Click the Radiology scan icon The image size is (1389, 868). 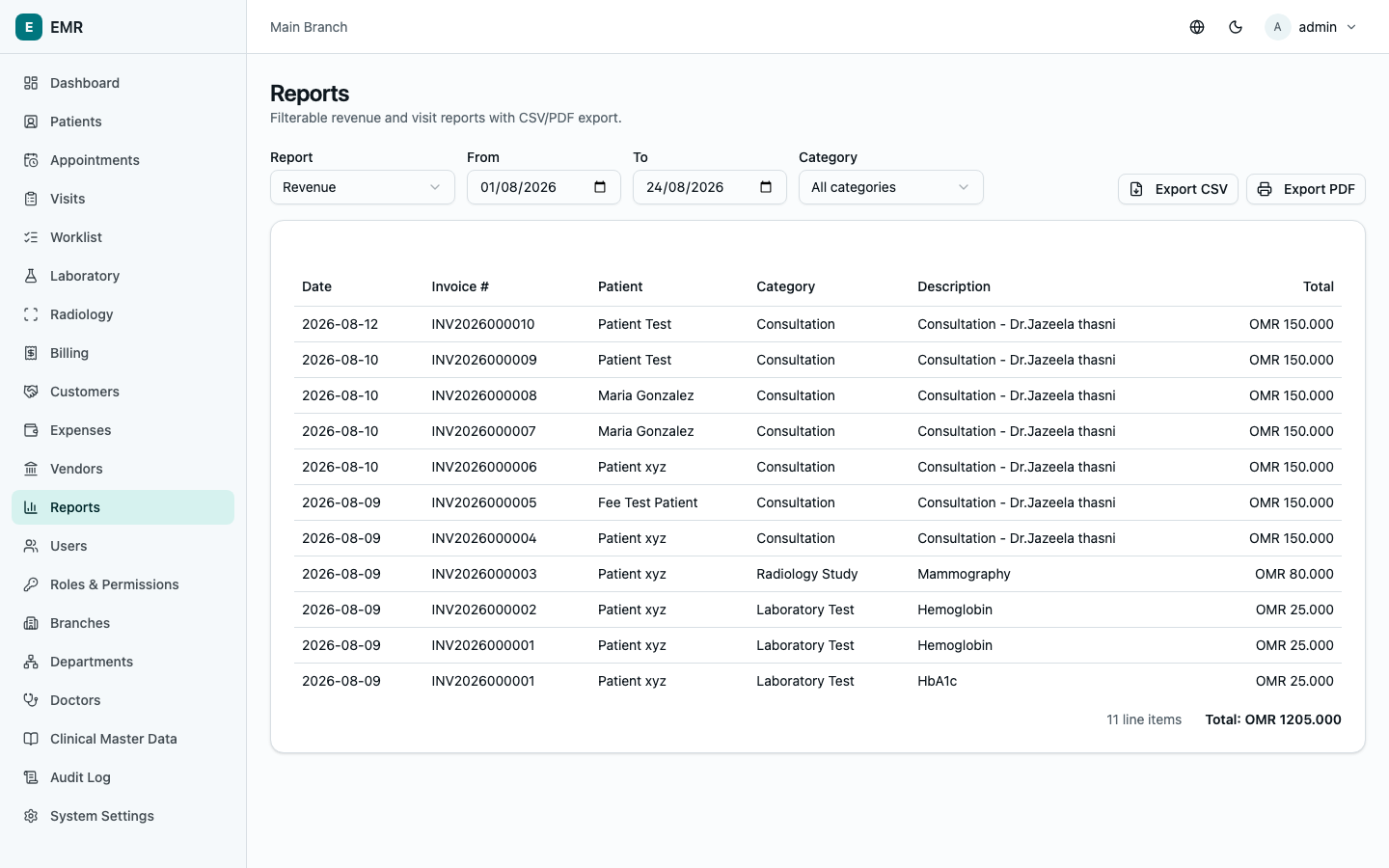(x=31, y=314)
